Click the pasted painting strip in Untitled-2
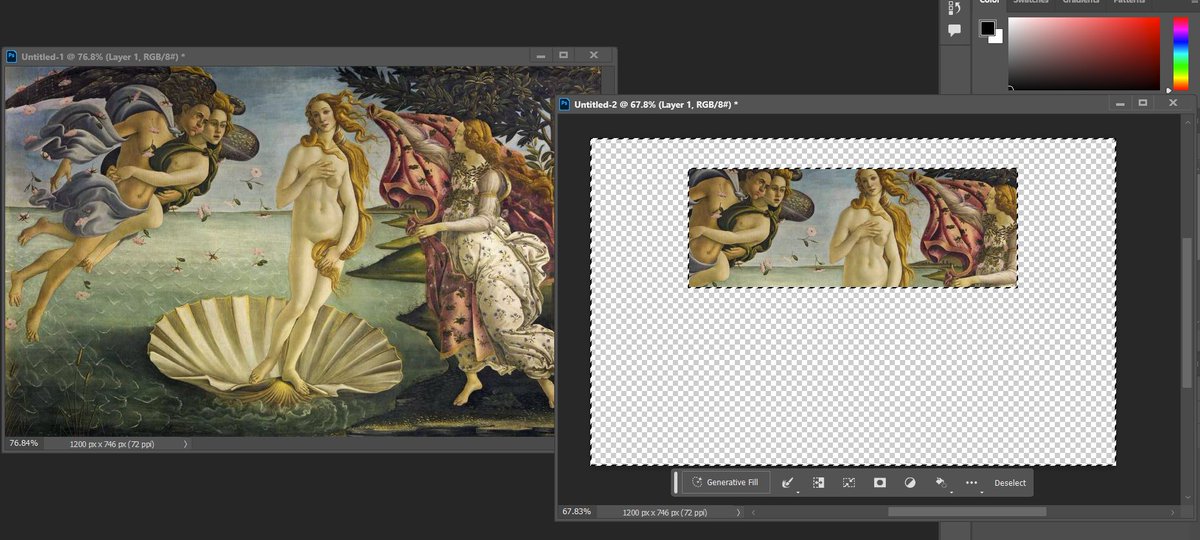Image resolution: width=1200 pixels, height=540 pixels. click(852, 228)
